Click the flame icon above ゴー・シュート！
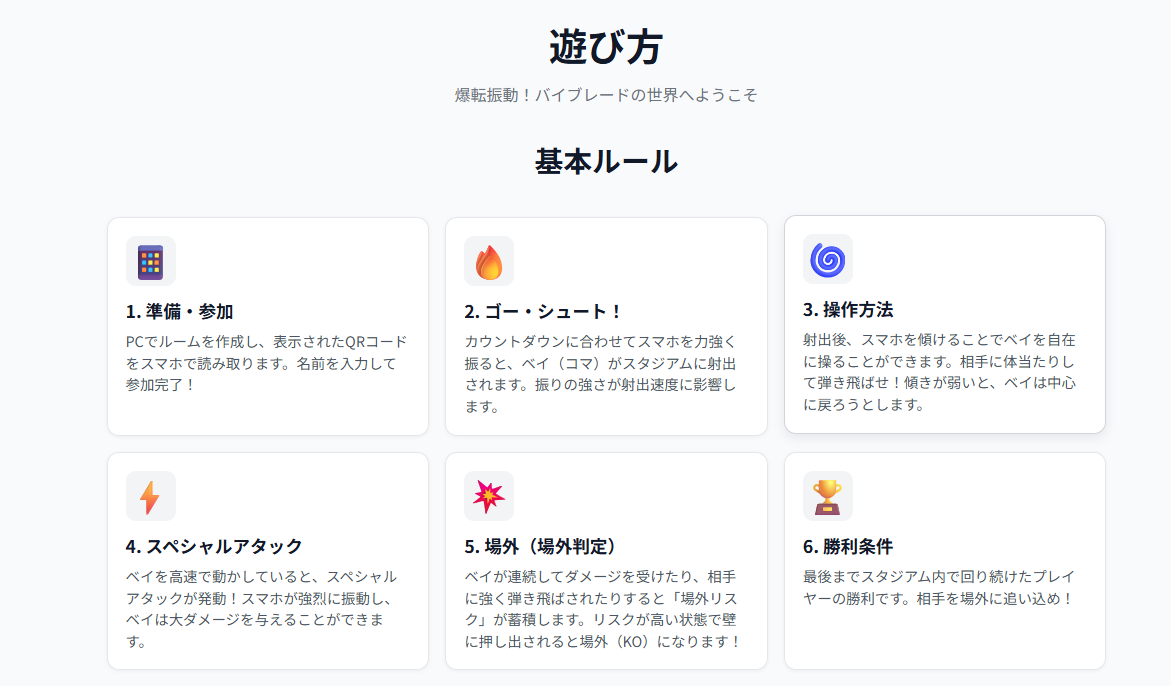This screenshot has width=1171, height=686. coord(489,261)
